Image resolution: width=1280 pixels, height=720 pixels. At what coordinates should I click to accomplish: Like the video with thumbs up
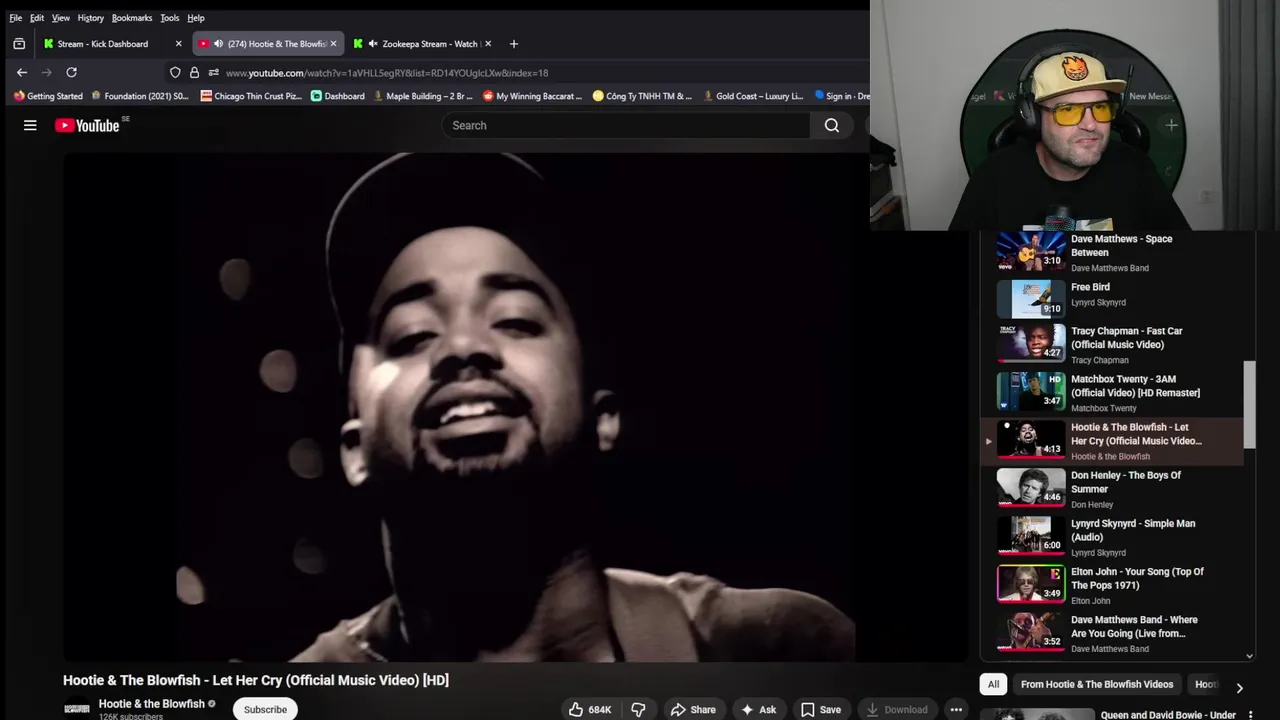click(x=590, y=709)
